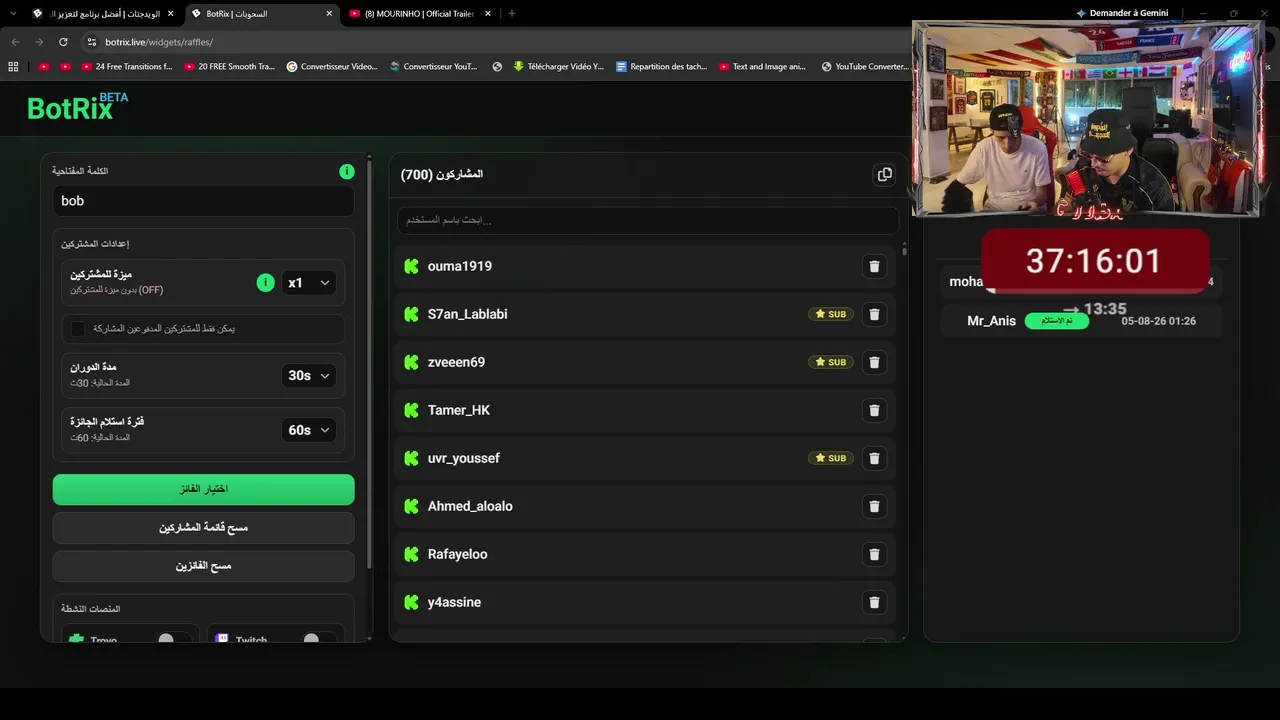Delete Rafayeloo with the trash icon
Screen dimensions: 1280x720
[x=874, y=554]
